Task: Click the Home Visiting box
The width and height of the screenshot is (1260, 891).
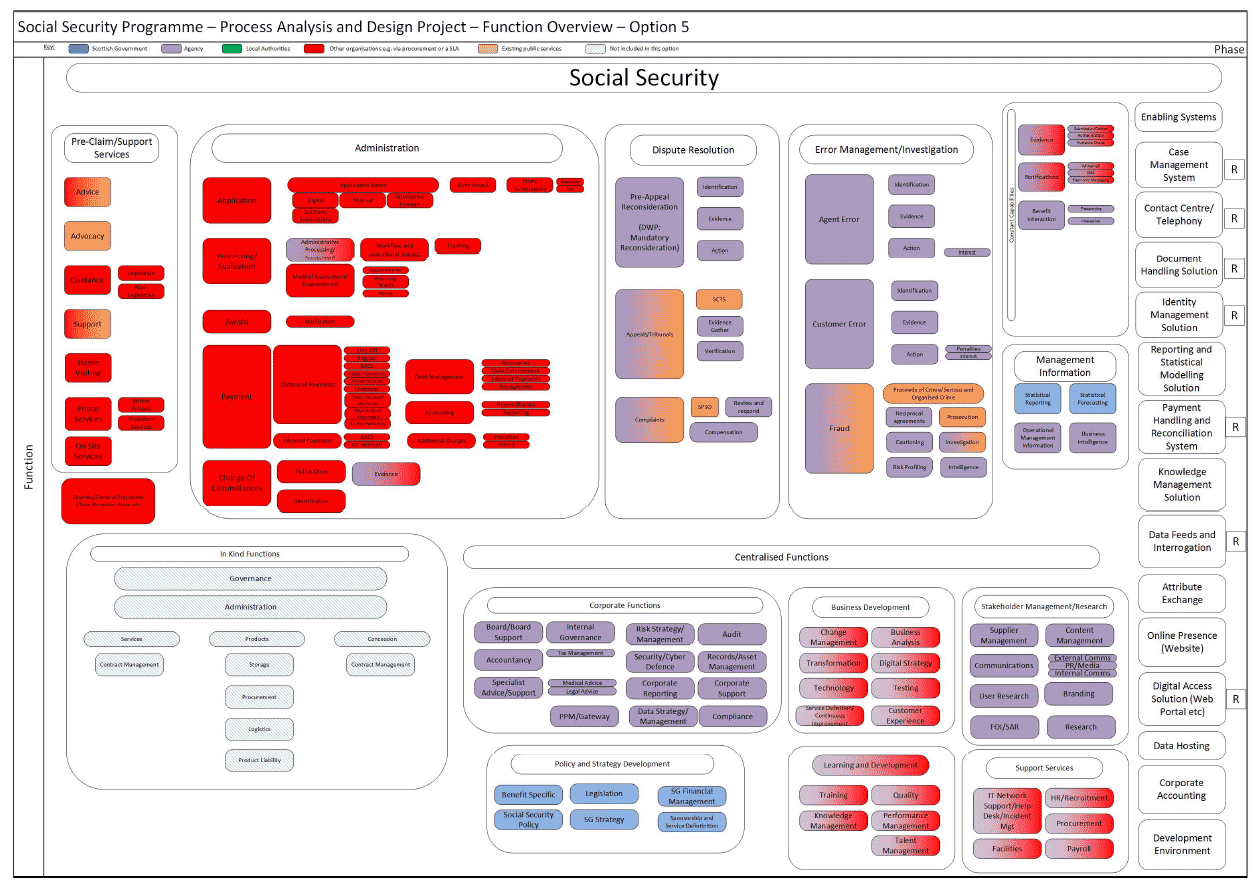Action: point(88,367)
